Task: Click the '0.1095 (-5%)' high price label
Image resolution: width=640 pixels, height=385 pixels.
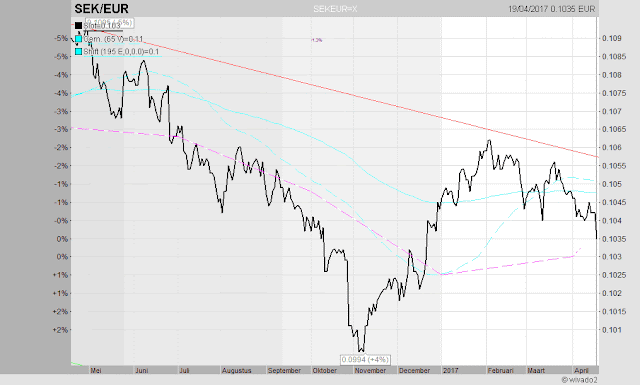Action: click(x=109, y=22)
